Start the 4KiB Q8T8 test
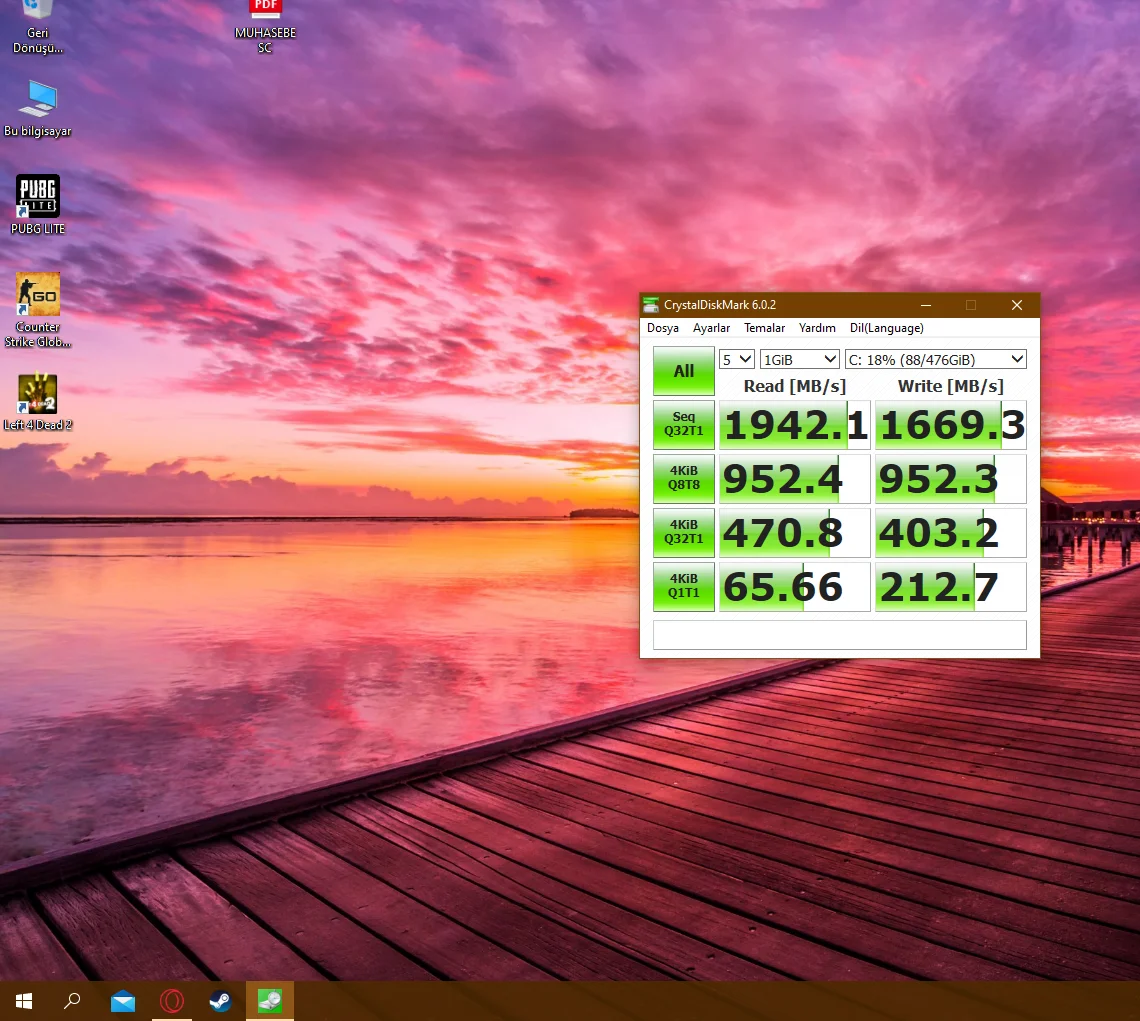This screenshot has width=1140, height=1021. (683, 479)
